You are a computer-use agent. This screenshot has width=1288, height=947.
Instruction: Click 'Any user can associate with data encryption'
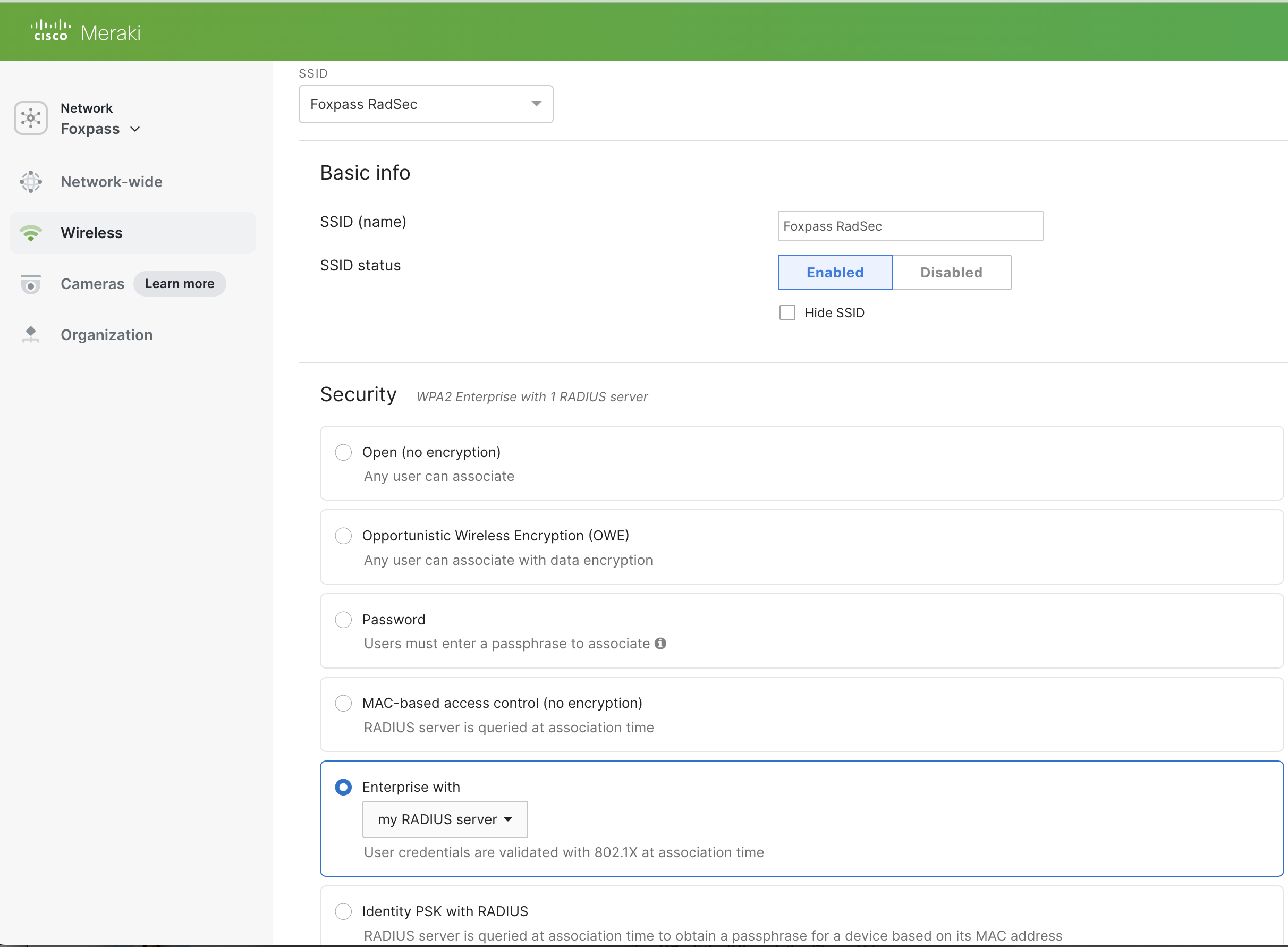pyautogui.click(x=509, y=560)
